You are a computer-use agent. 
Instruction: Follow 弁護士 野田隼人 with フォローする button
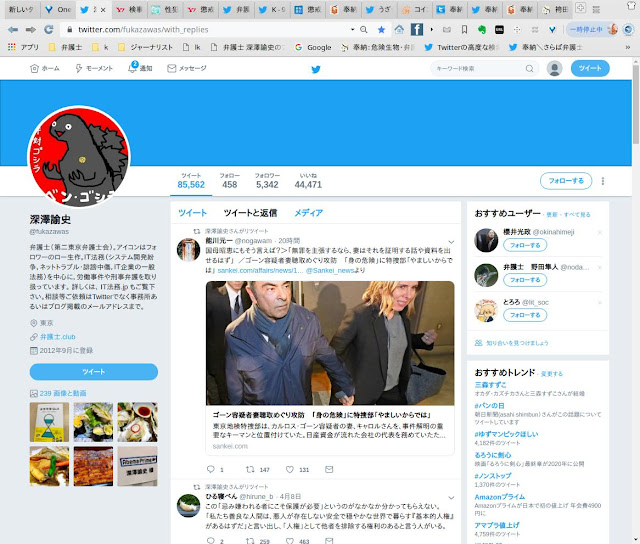coord(525,280)
